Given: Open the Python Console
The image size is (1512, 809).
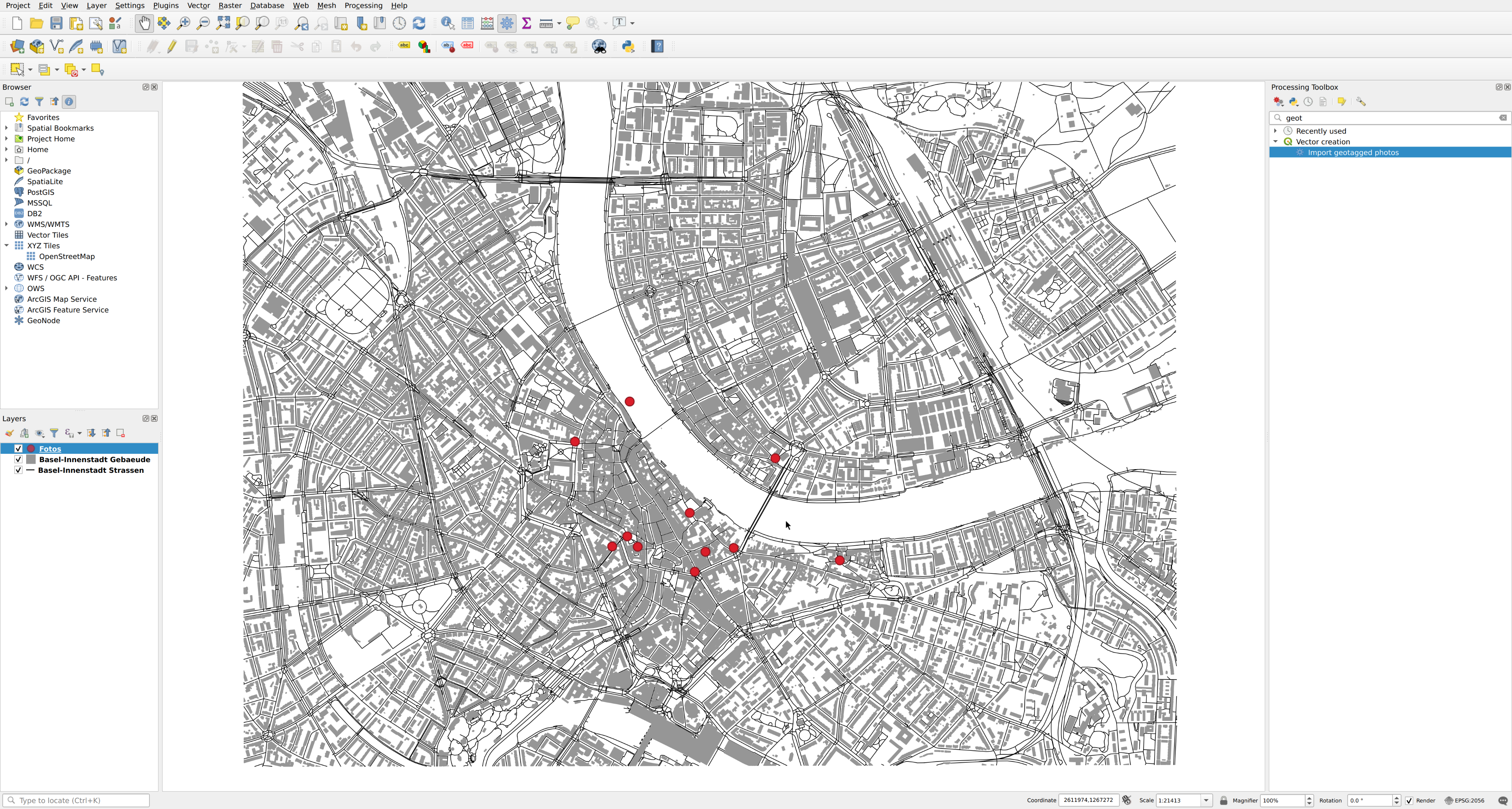Looking at the screenshot, I should click(x=628, y=46).
